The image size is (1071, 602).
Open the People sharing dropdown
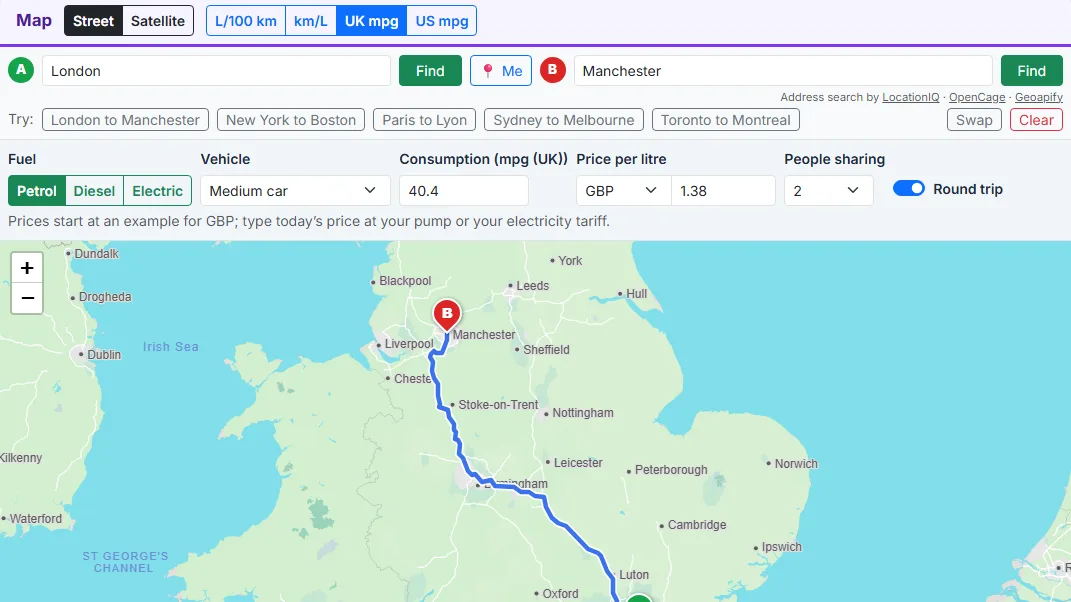[x=829, y=191]
